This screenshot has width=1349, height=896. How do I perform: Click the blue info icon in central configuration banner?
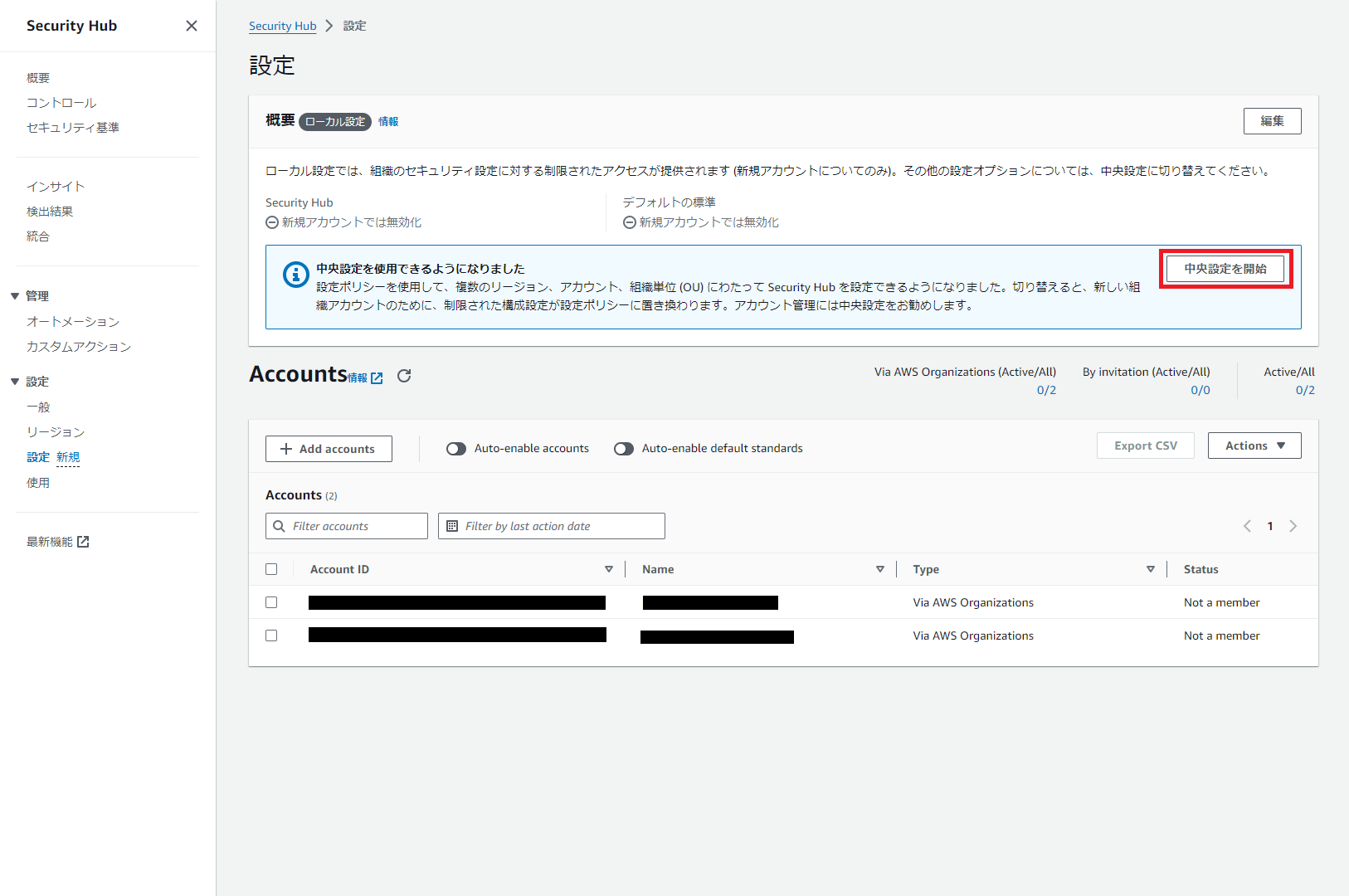click(296, 274)
